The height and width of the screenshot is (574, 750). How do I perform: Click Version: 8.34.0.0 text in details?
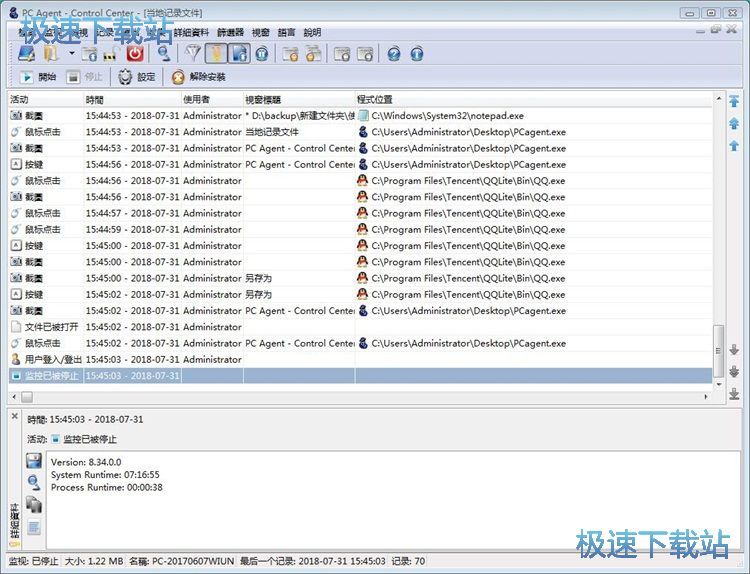[86, 462]
